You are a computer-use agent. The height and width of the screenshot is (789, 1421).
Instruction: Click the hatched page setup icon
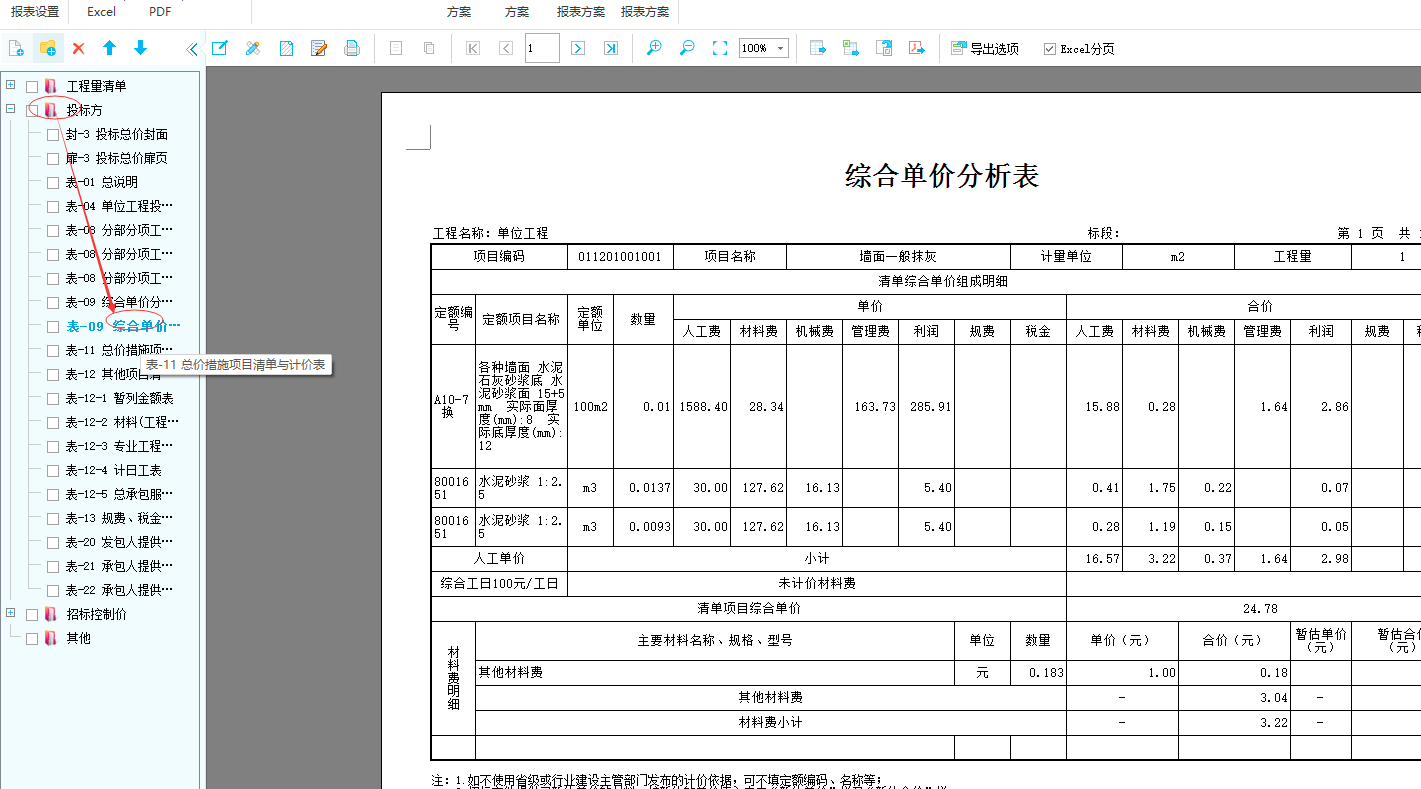pyautogui.click(x=286, y=48)
